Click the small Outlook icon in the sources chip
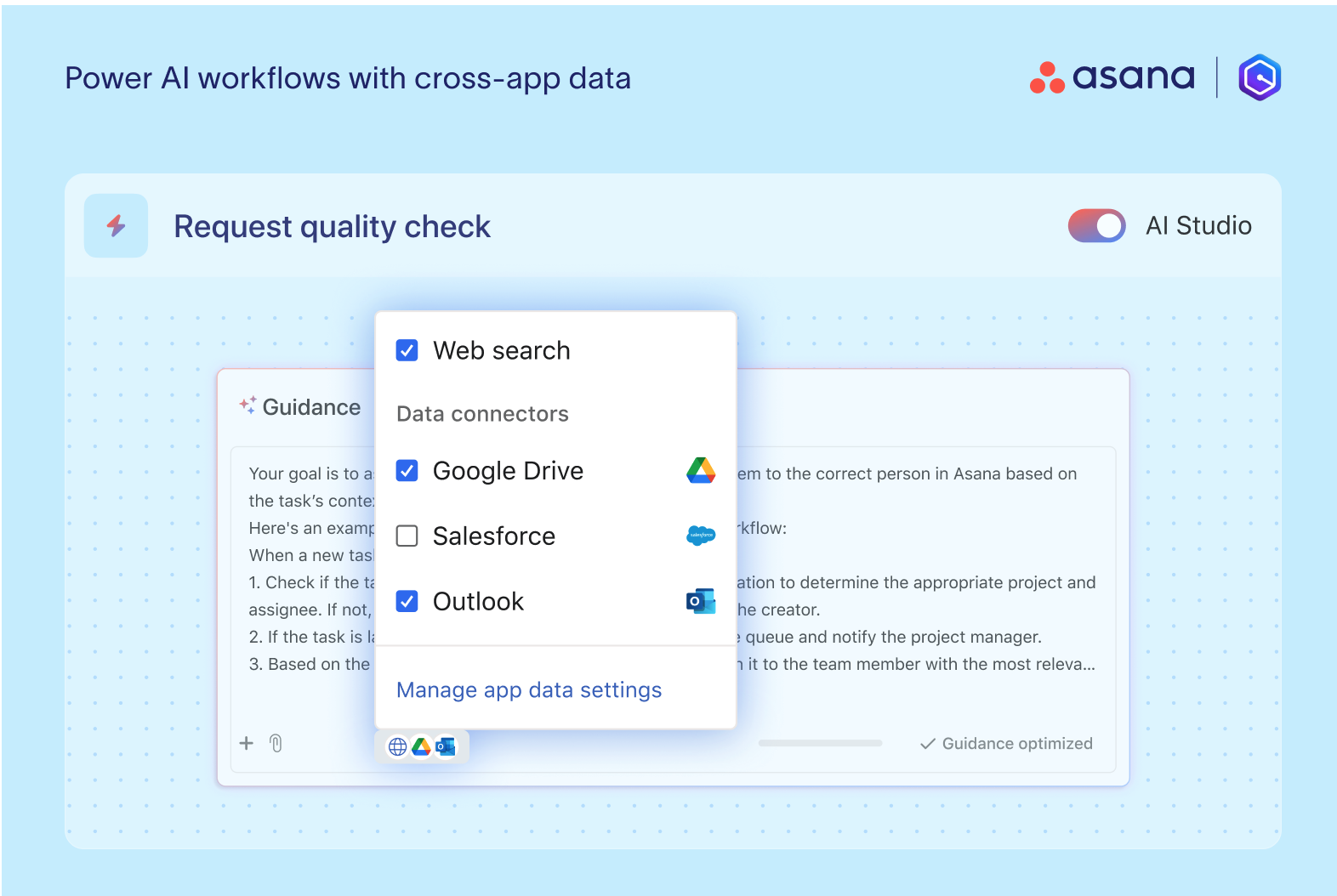 pyautogui.click(x=445, y=746)
